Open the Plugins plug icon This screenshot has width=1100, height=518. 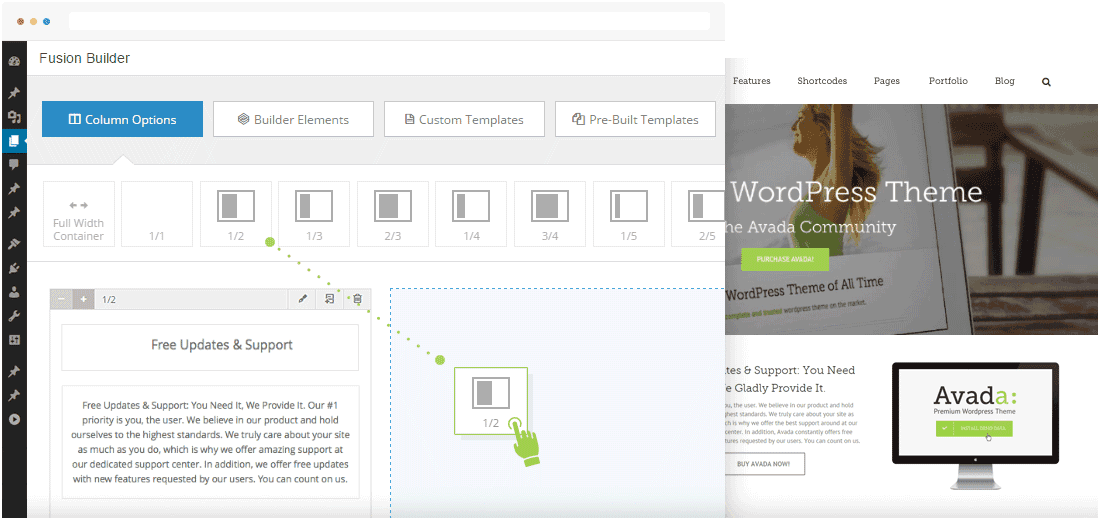pos(14,268)
